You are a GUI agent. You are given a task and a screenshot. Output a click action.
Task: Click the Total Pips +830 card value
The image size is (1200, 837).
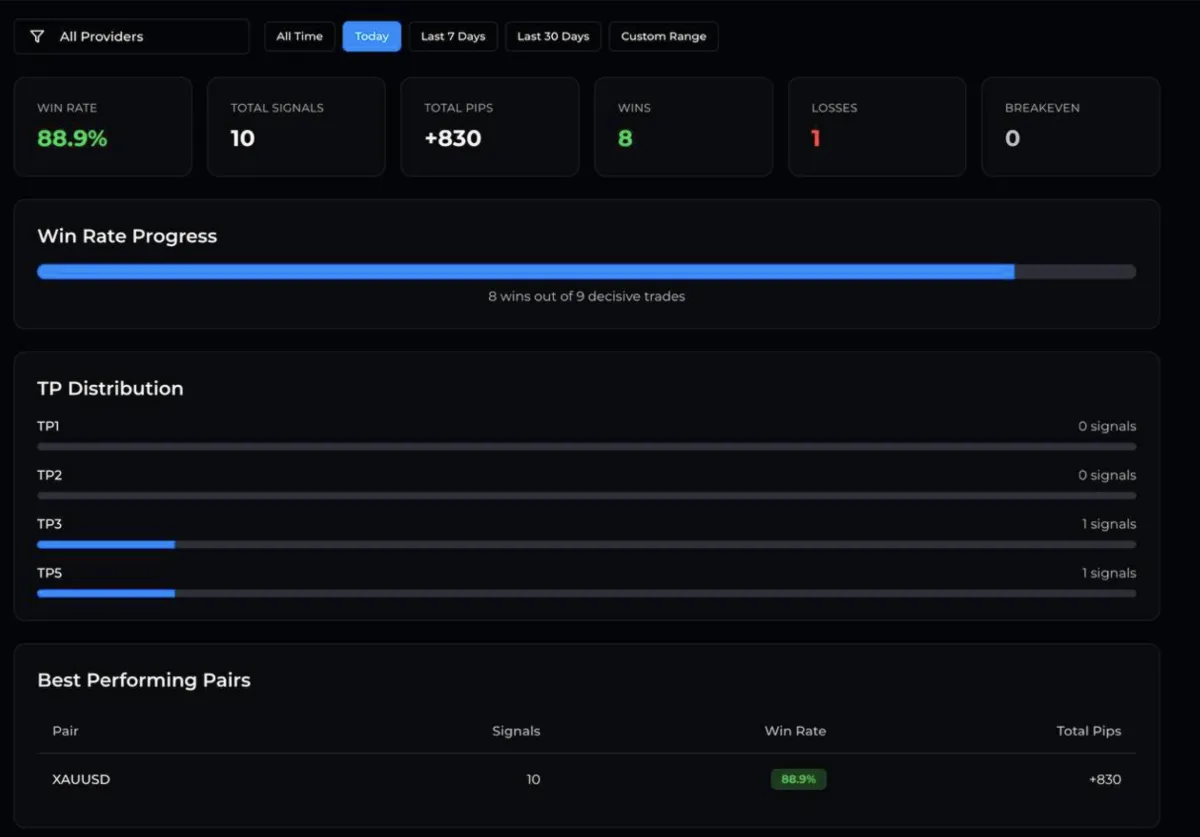(x=453, y=139)
